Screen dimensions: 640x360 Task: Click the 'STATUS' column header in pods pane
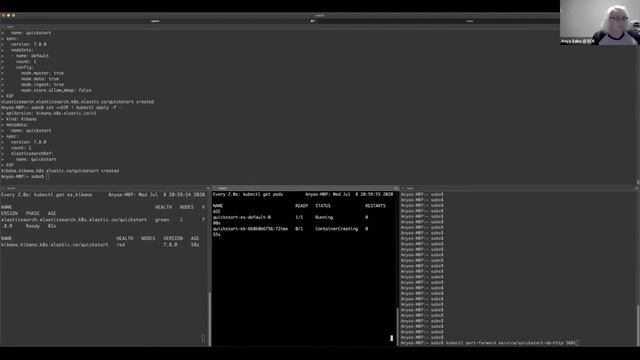click(323, 206)
